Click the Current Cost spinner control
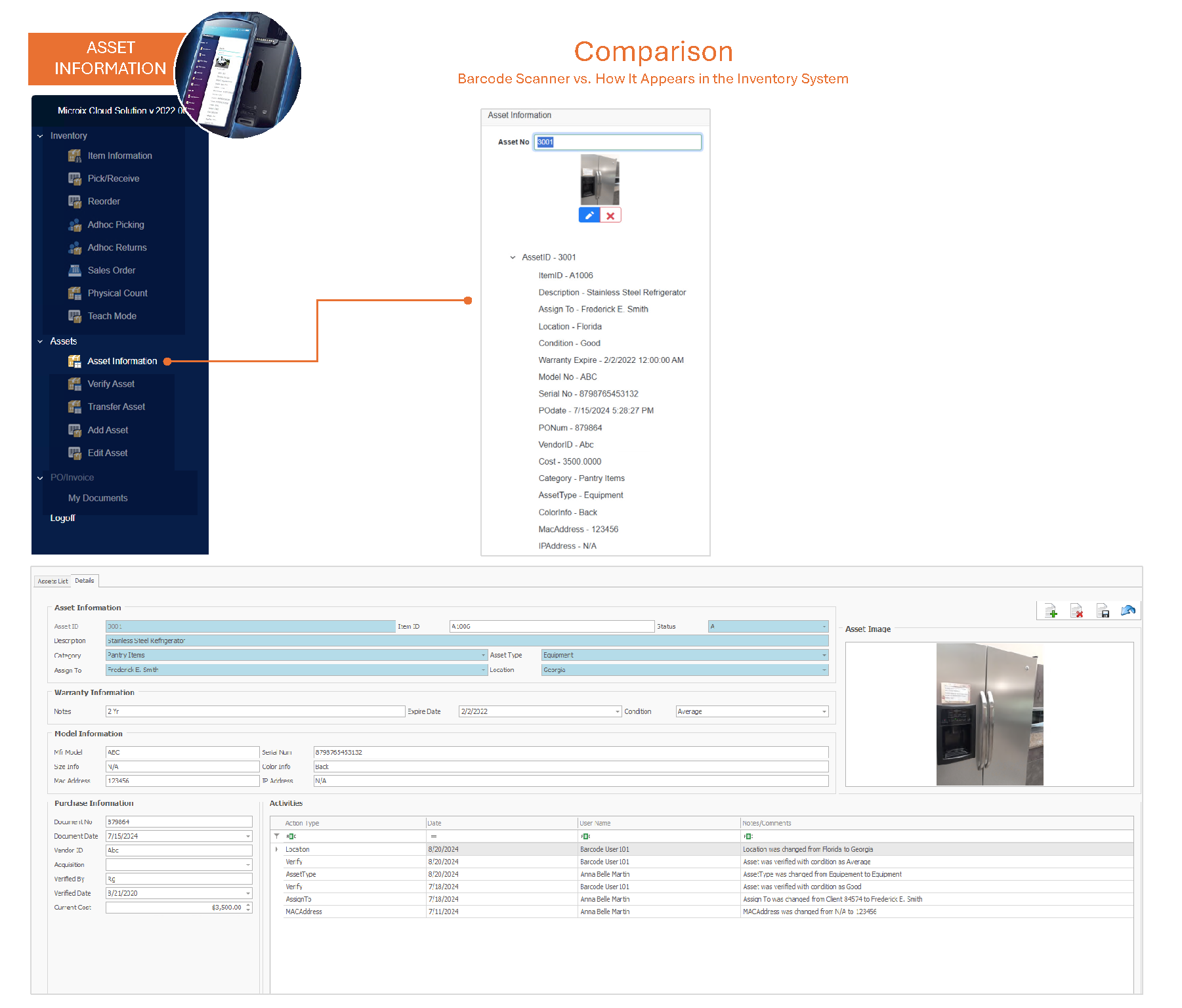 (x=248, y=908)
